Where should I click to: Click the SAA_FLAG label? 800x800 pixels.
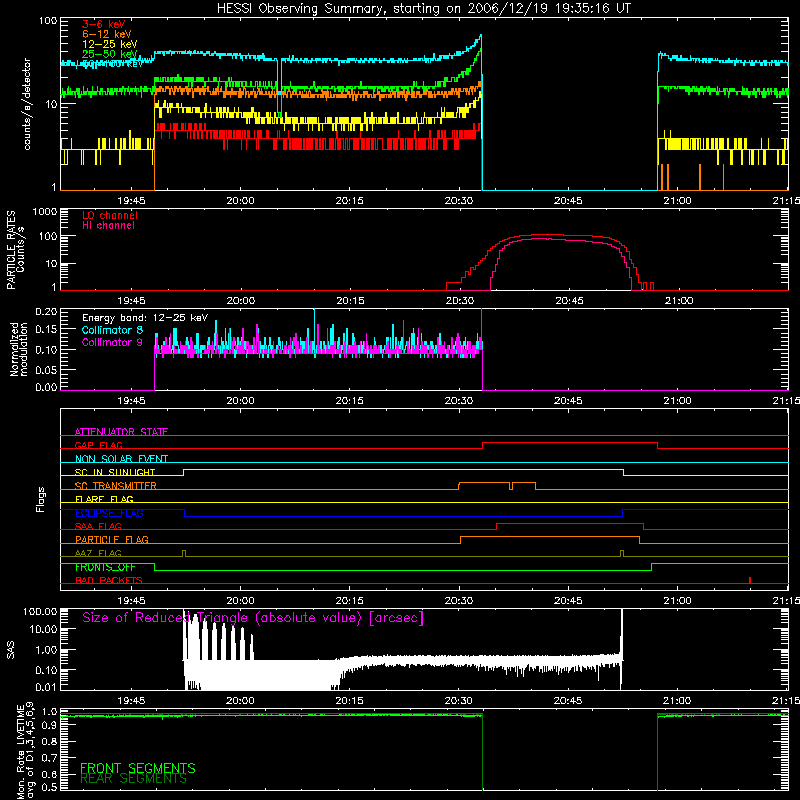tap(98, 526)
